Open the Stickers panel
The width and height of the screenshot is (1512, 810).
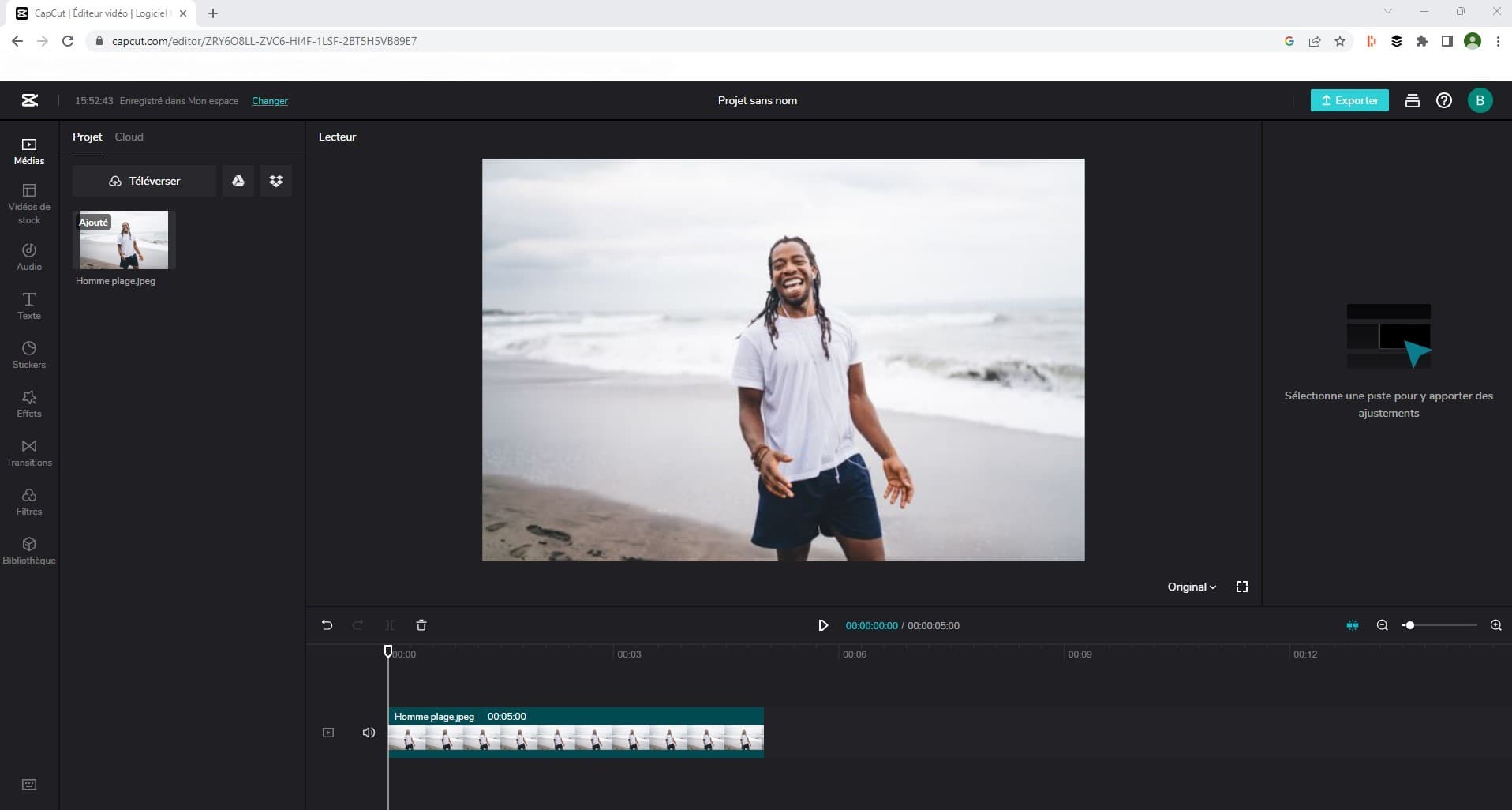click(x=28, y=354)
